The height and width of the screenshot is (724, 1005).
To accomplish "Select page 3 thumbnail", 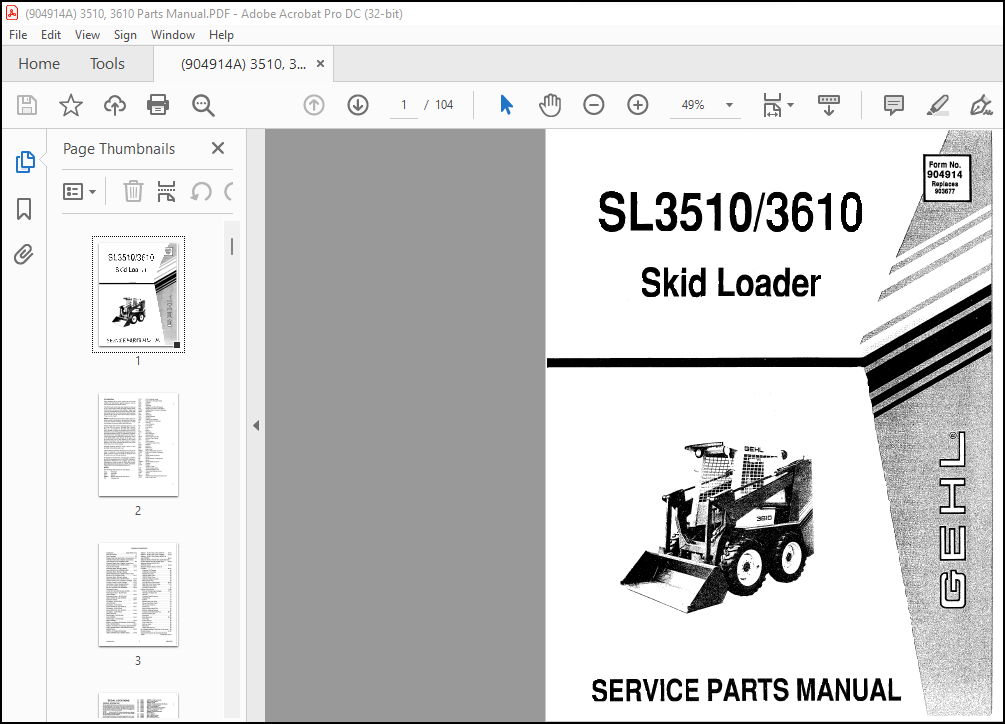I will point(138,595).
